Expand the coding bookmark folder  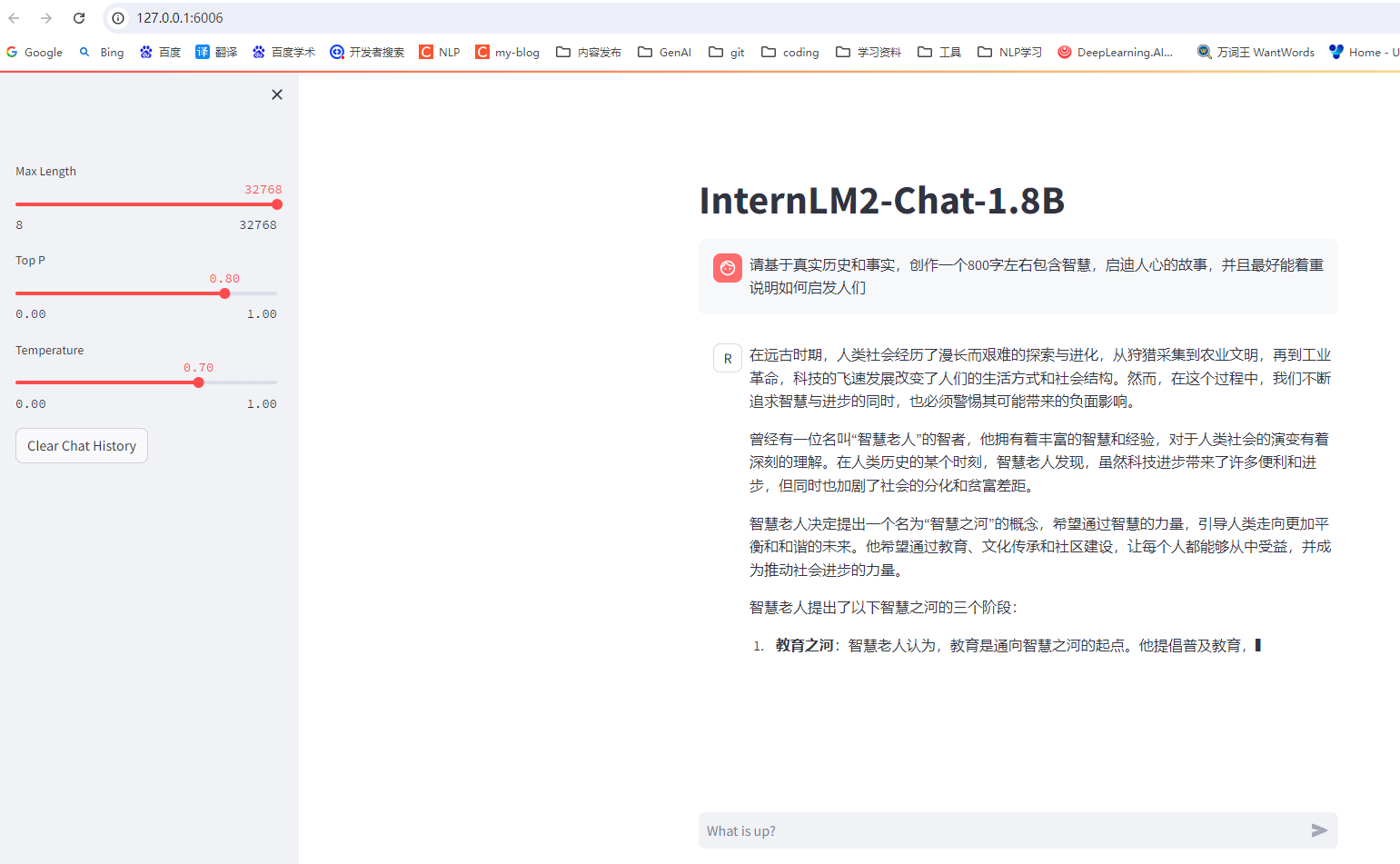pyautogui.click(x=790, y=52)
